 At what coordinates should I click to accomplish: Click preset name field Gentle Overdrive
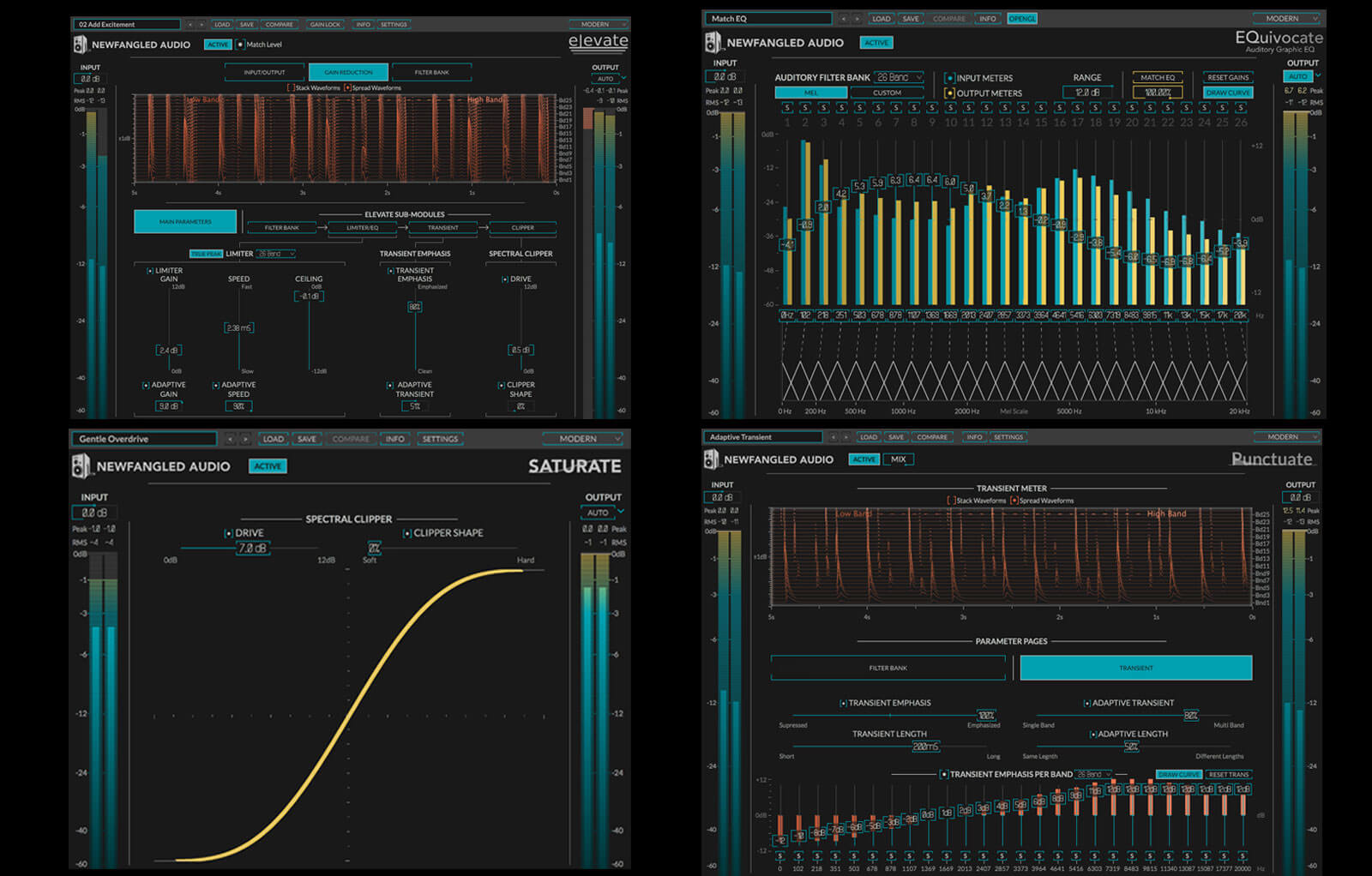(143, 439)
